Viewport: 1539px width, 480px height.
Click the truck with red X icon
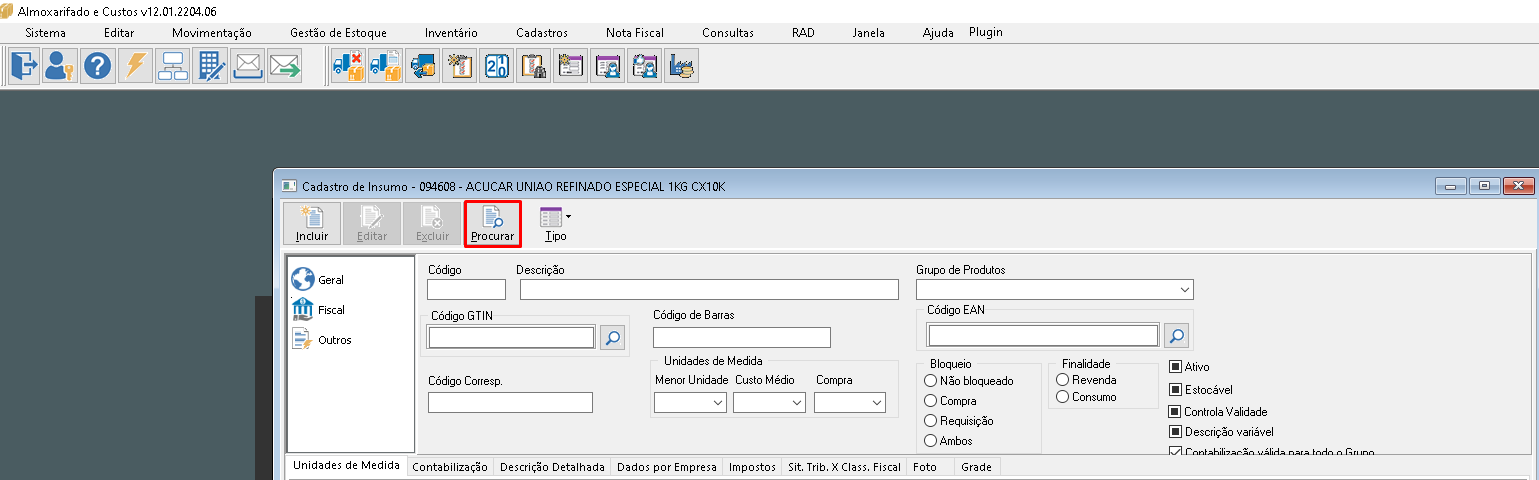click(348, 66)
